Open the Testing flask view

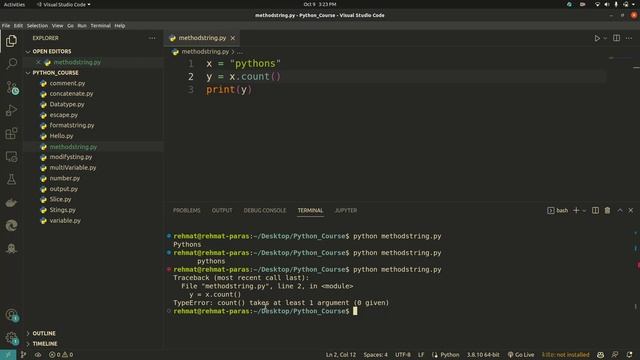coord(11,179)
